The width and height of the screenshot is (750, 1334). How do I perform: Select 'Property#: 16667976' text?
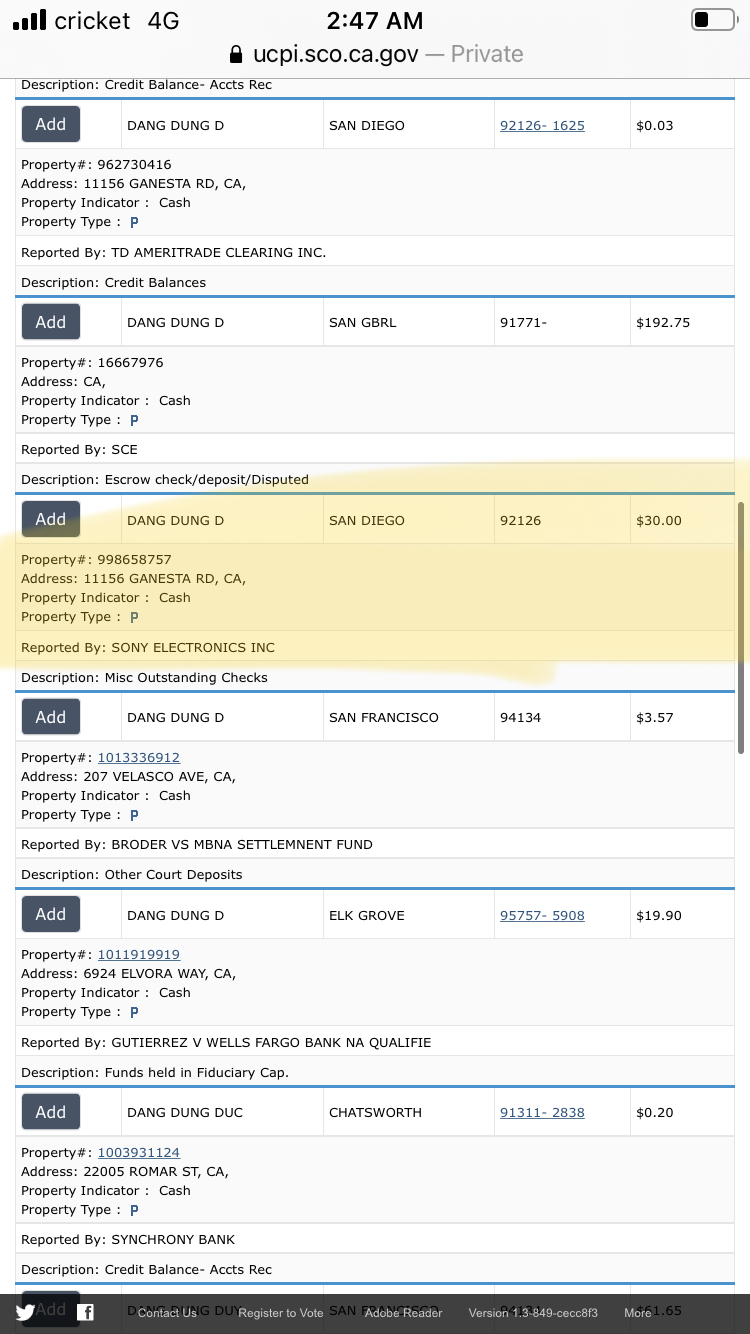[x=92, y=362]
